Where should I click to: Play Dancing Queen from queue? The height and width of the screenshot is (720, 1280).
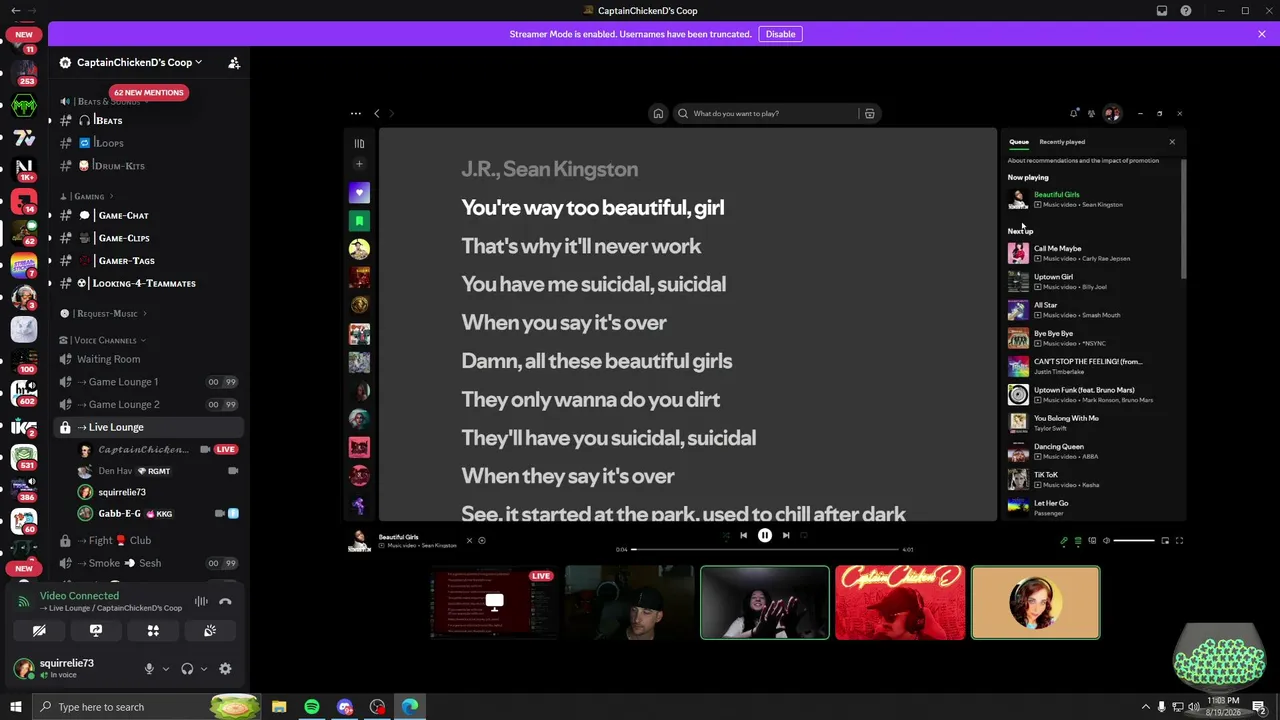click(x=1093, y=451)
